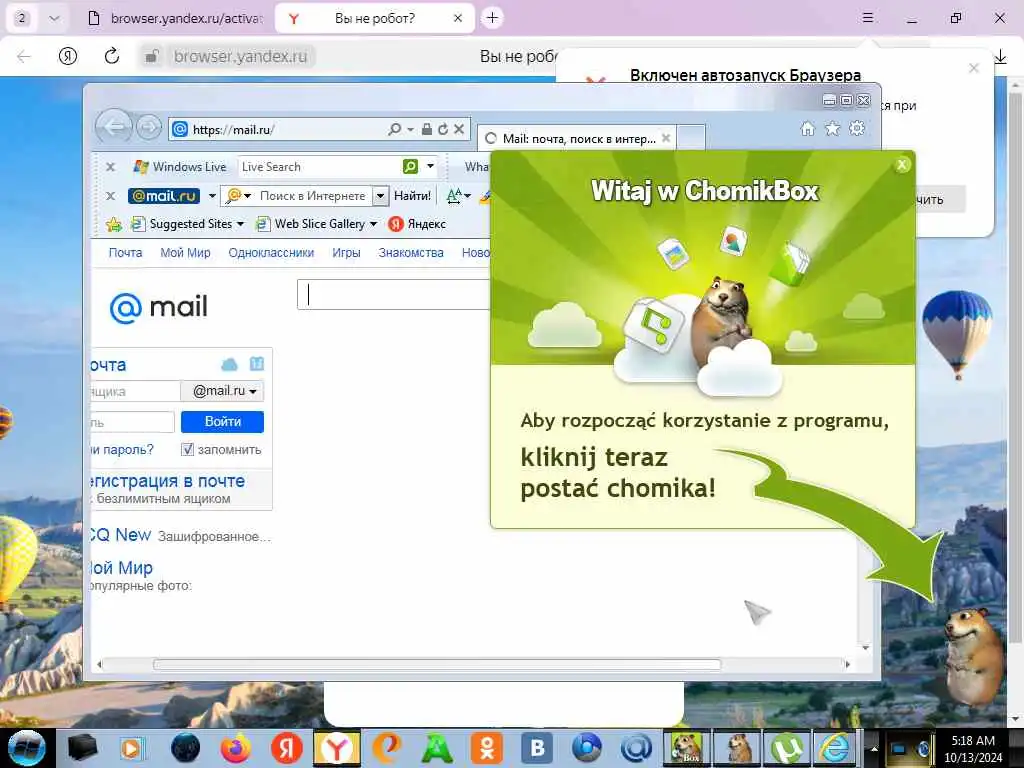This screenshot has height=768, width=1024.
Task: Click the @ mail logo on the page
Action: [159, 307]
